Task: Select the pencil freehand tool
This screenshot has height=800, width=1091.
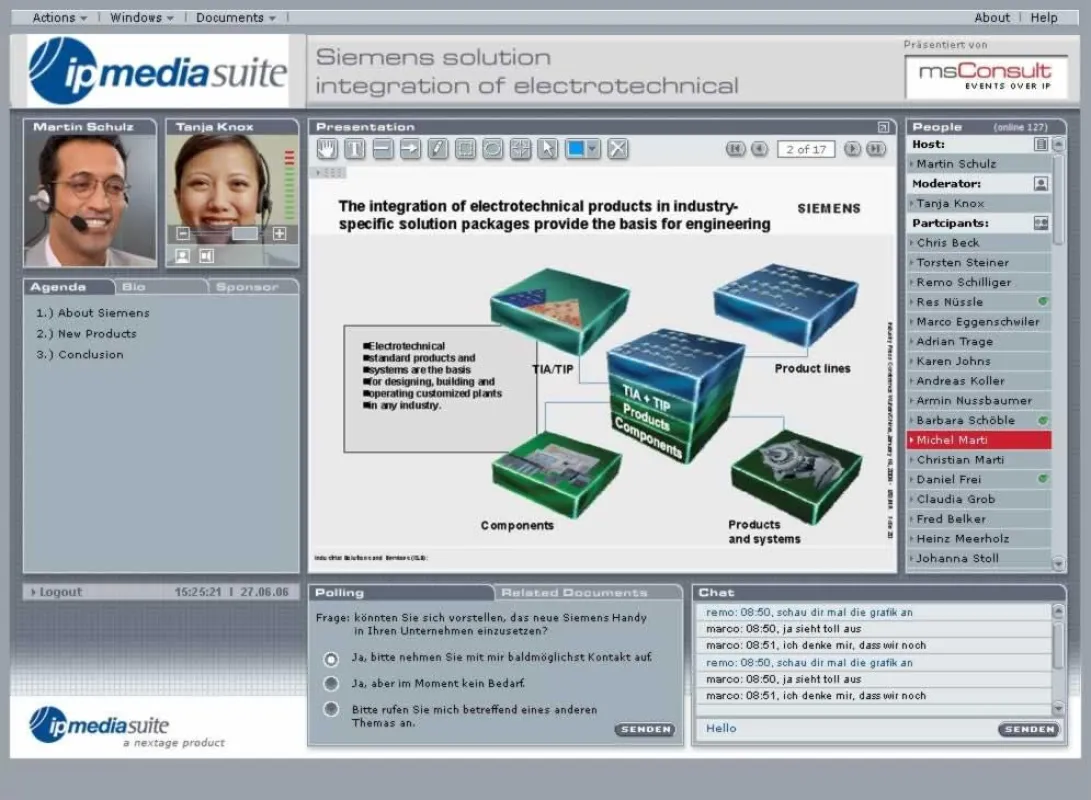Action: (x=438, y=149)
